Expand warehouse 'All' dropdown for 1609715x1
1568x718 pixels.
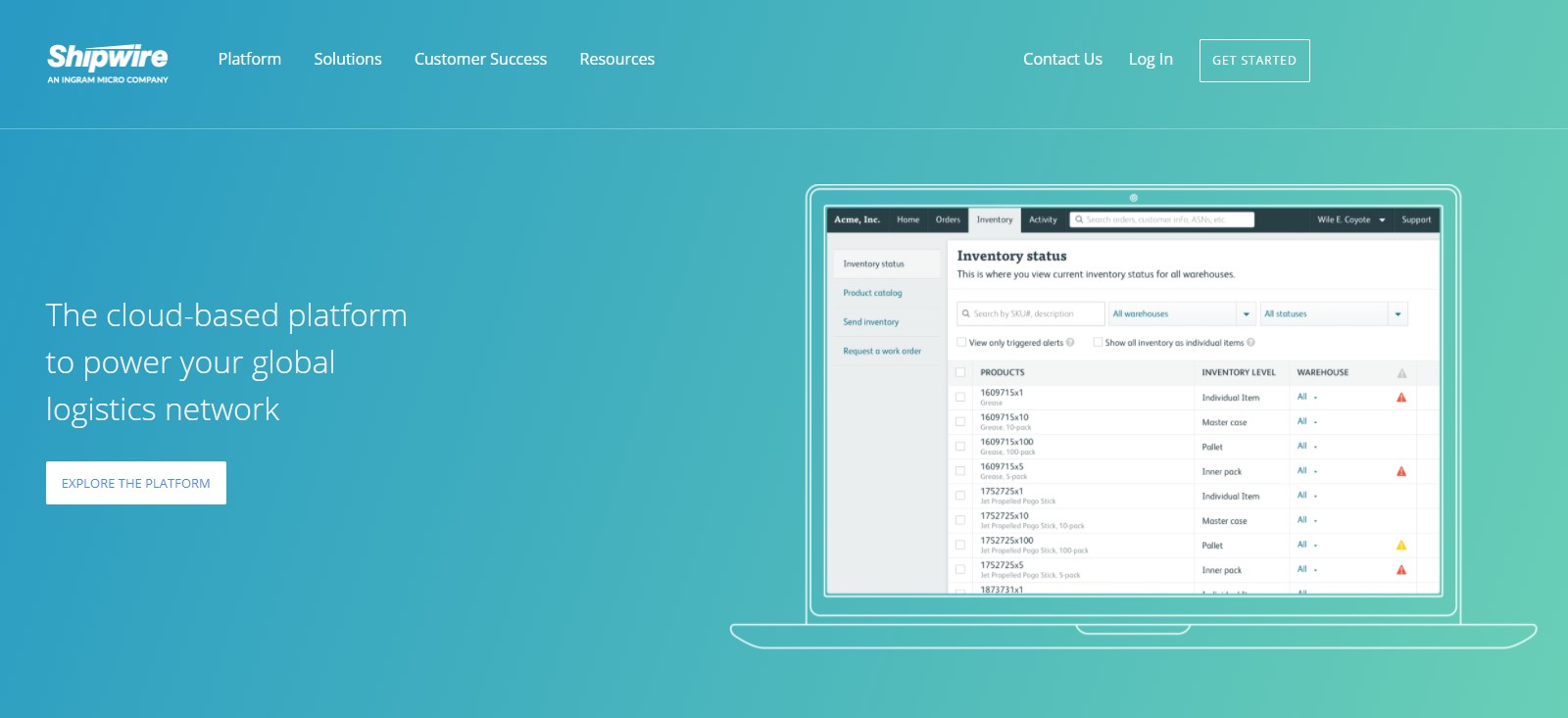coord(1307,397)
